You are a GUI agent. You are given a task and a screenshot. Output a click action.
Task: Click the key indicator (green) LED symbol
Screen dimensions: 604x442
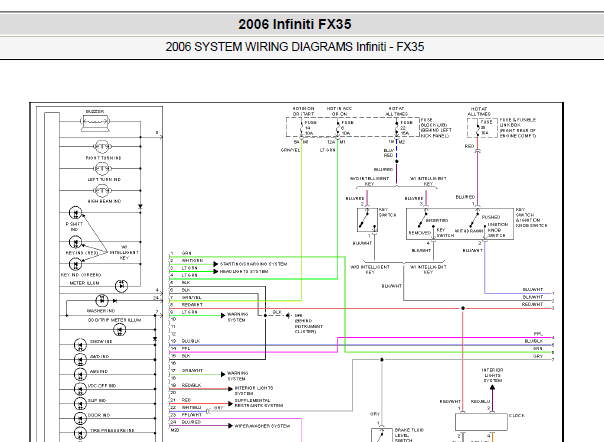(x=76, y=264)
